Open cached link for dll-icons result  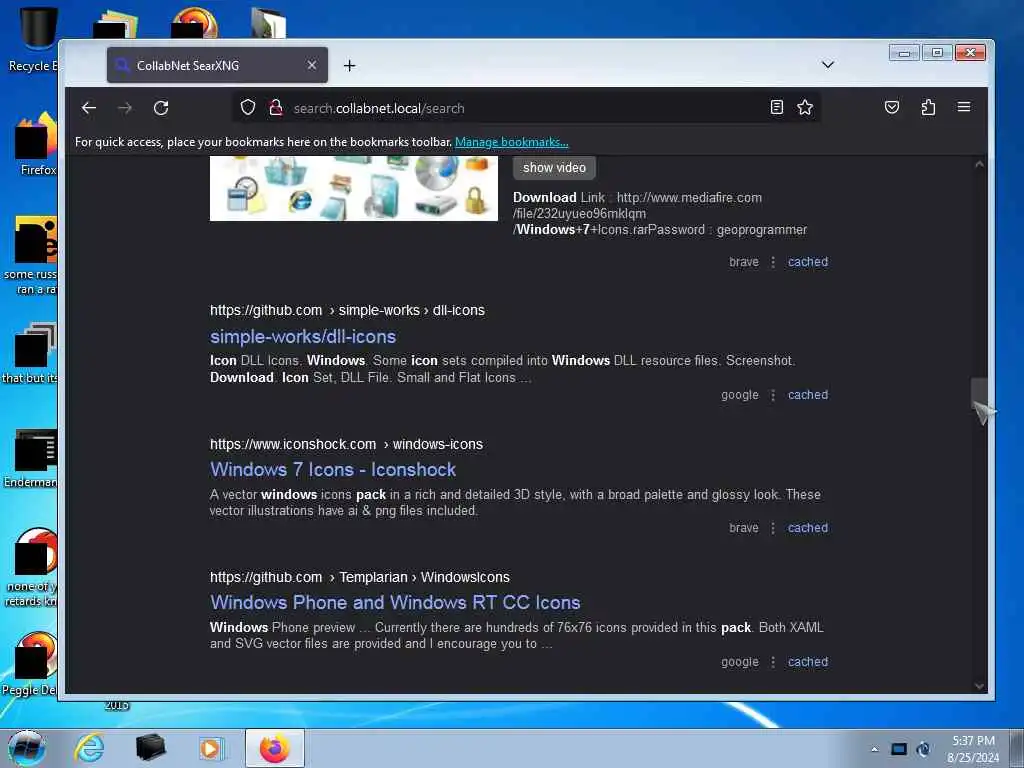point(808,394)
